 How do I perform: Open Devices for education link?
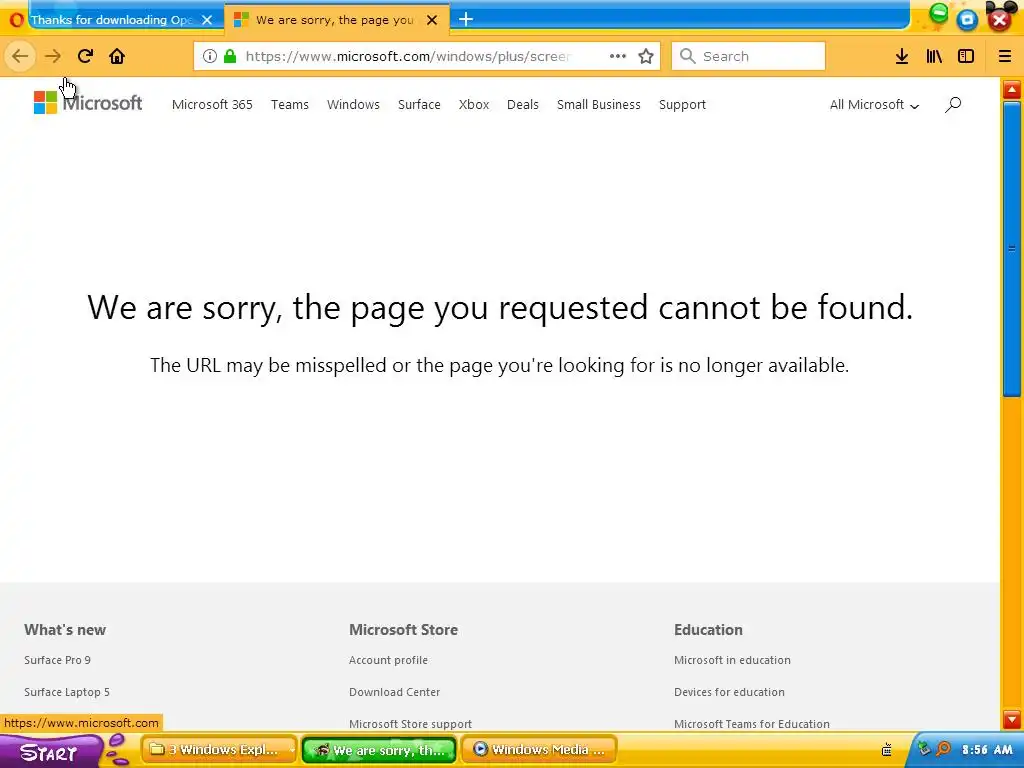[x=729, y=692]
